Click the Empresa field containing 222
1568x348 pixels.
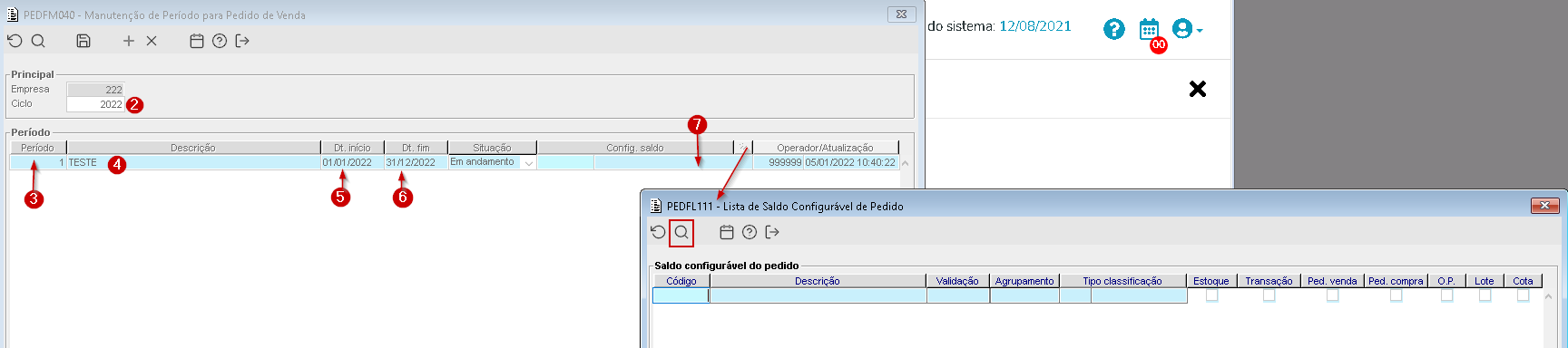tap(95, 90)
